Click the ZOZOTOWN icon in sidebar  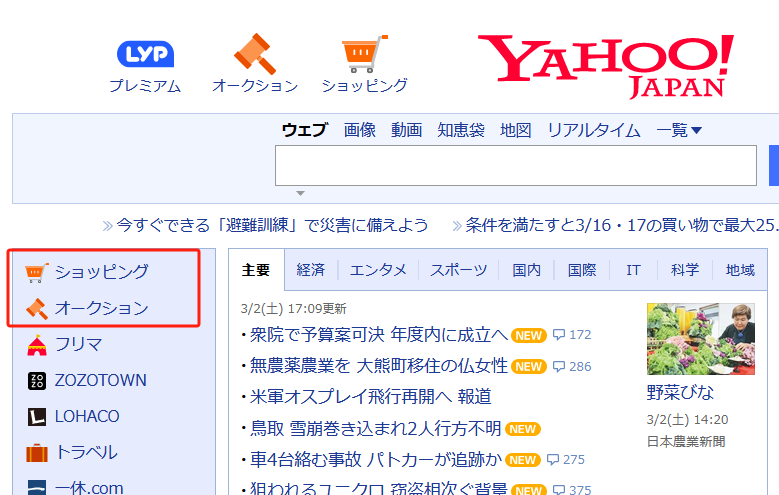37,380
